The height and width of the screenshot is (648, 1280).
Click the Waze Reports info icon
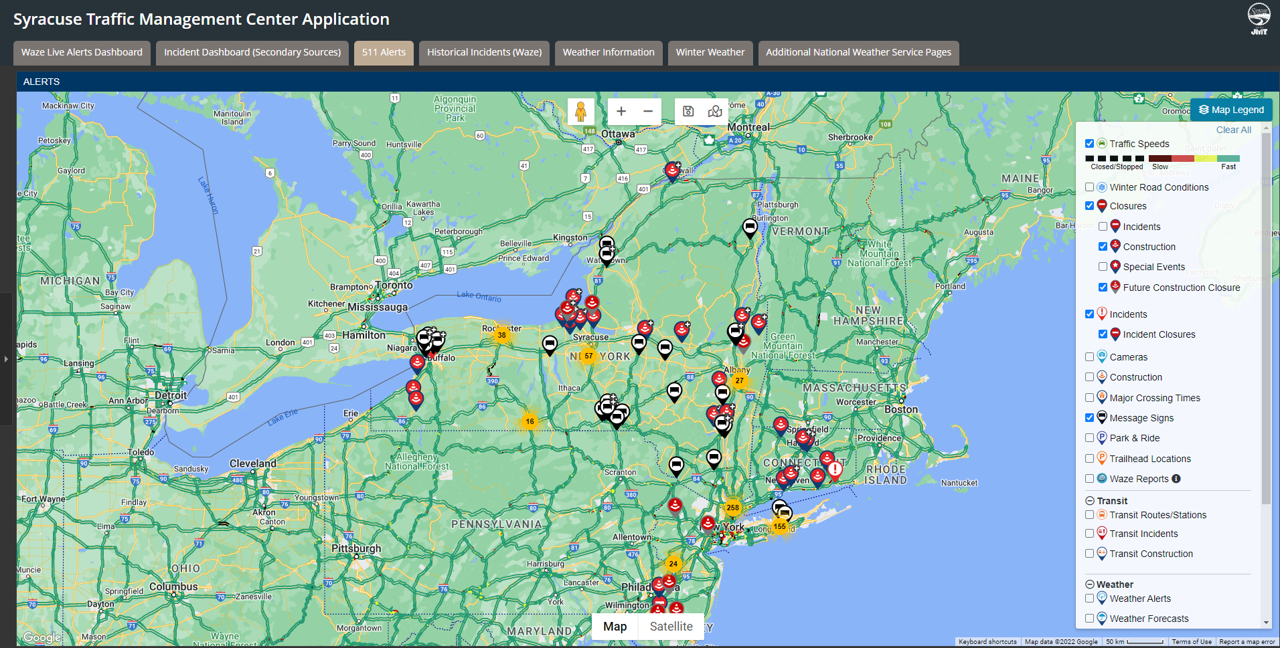pyautogui.click(x=1176, y=479)
